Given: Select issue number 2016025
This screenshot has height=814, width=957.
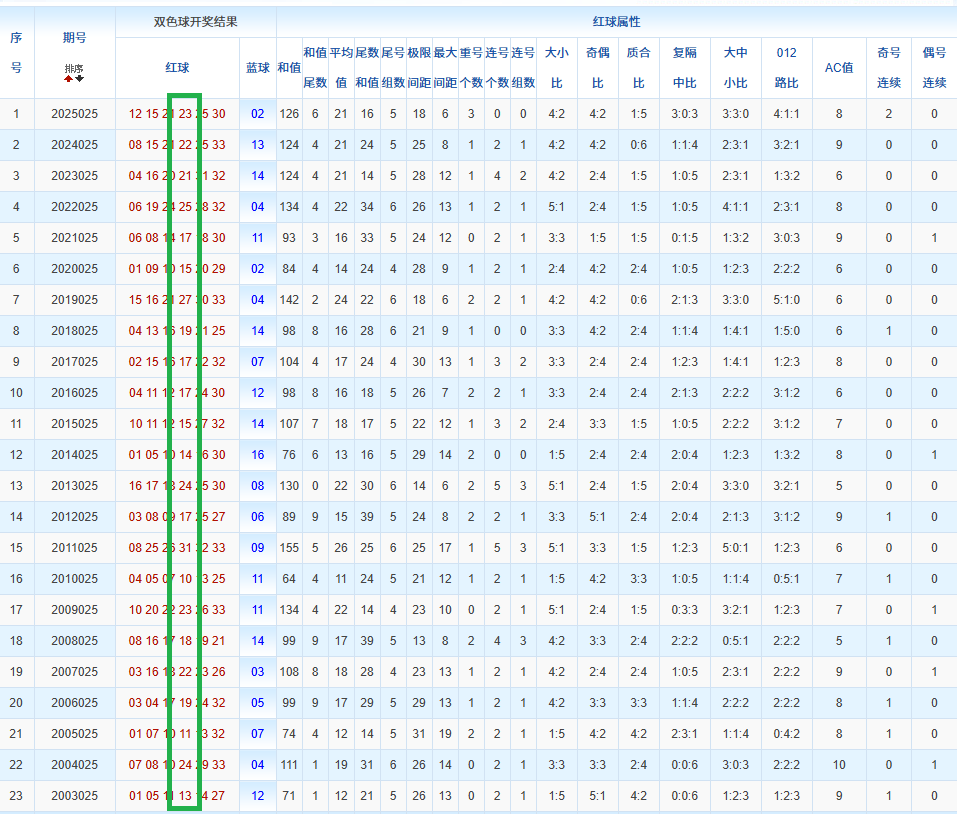Looking at the screenshot, I should pyautogui.click(x=74, y=393).
